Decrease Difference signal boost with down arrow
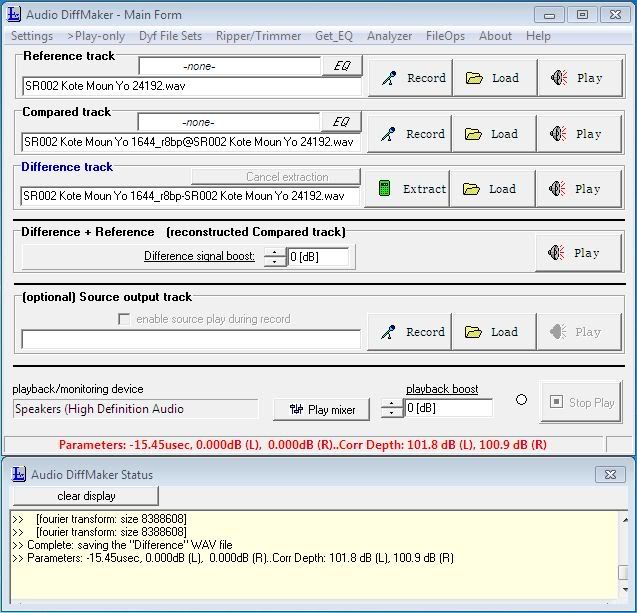This screenshot has height=613, width=637. tap(275, 262)
